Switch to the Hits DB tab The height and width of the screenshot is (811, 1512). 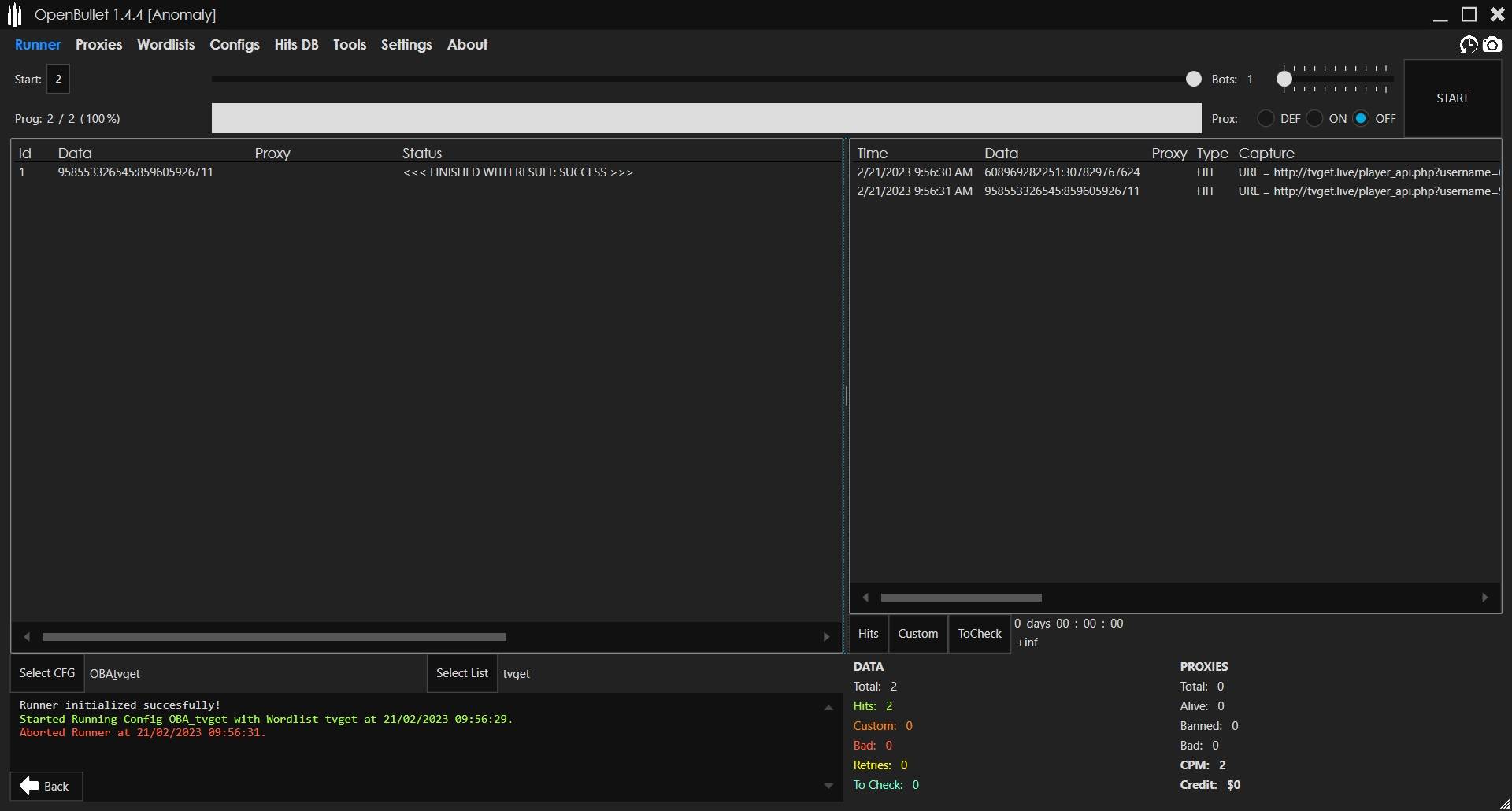pos(296,45)
